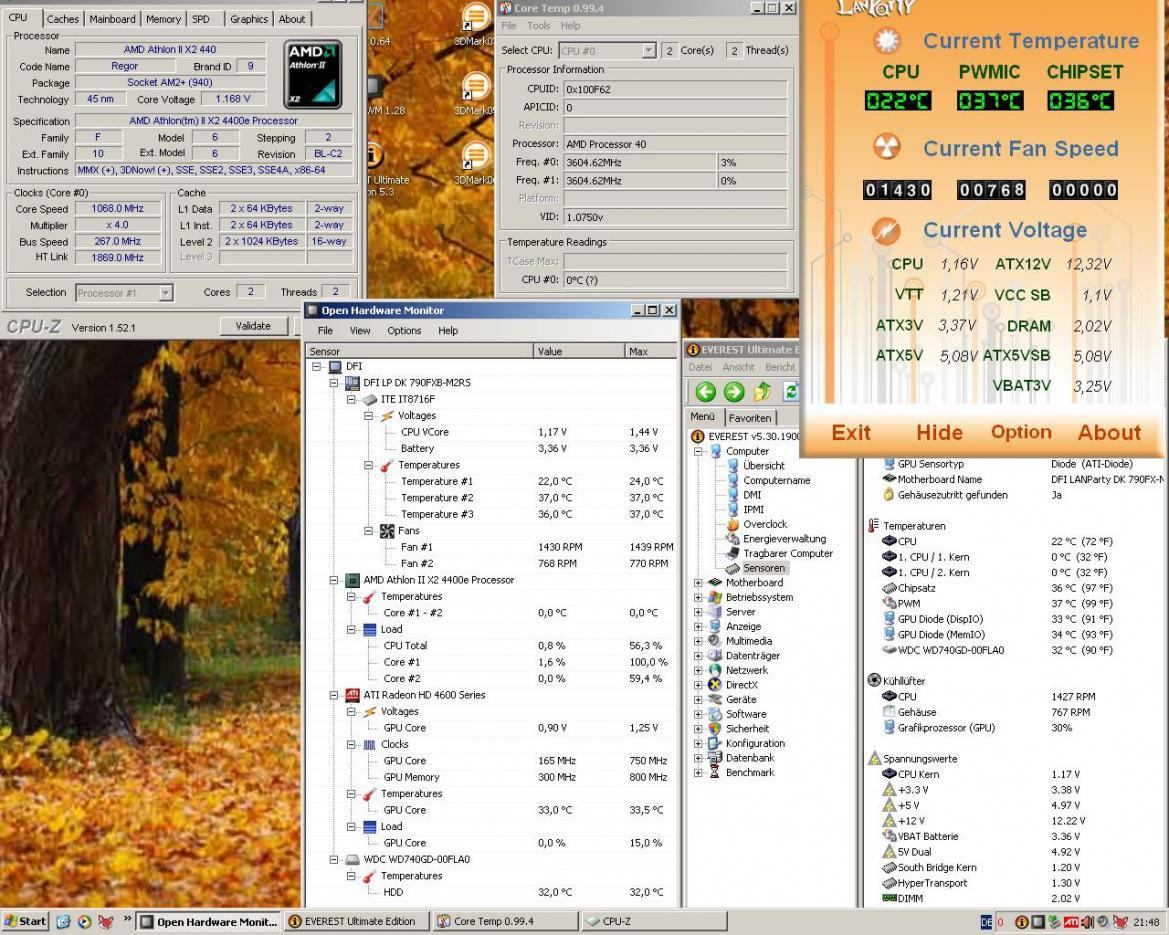Collapse the Computer node in EVEREST
The height and width of the screenshot is (935, 1169).
pos(698,451)
